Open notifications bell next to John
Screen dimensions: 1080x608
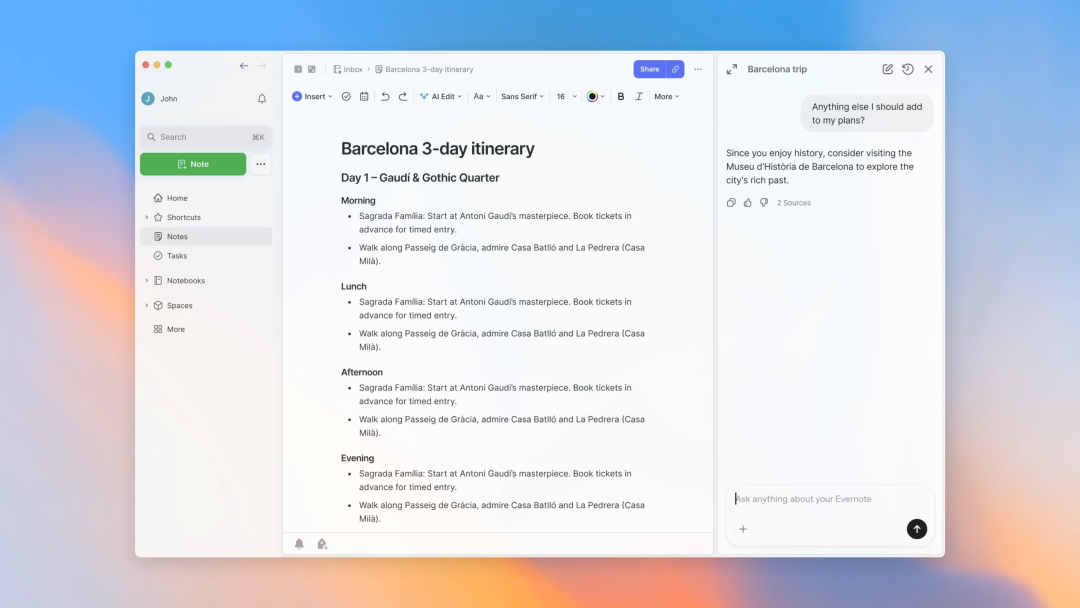click(x=262, y=99)
